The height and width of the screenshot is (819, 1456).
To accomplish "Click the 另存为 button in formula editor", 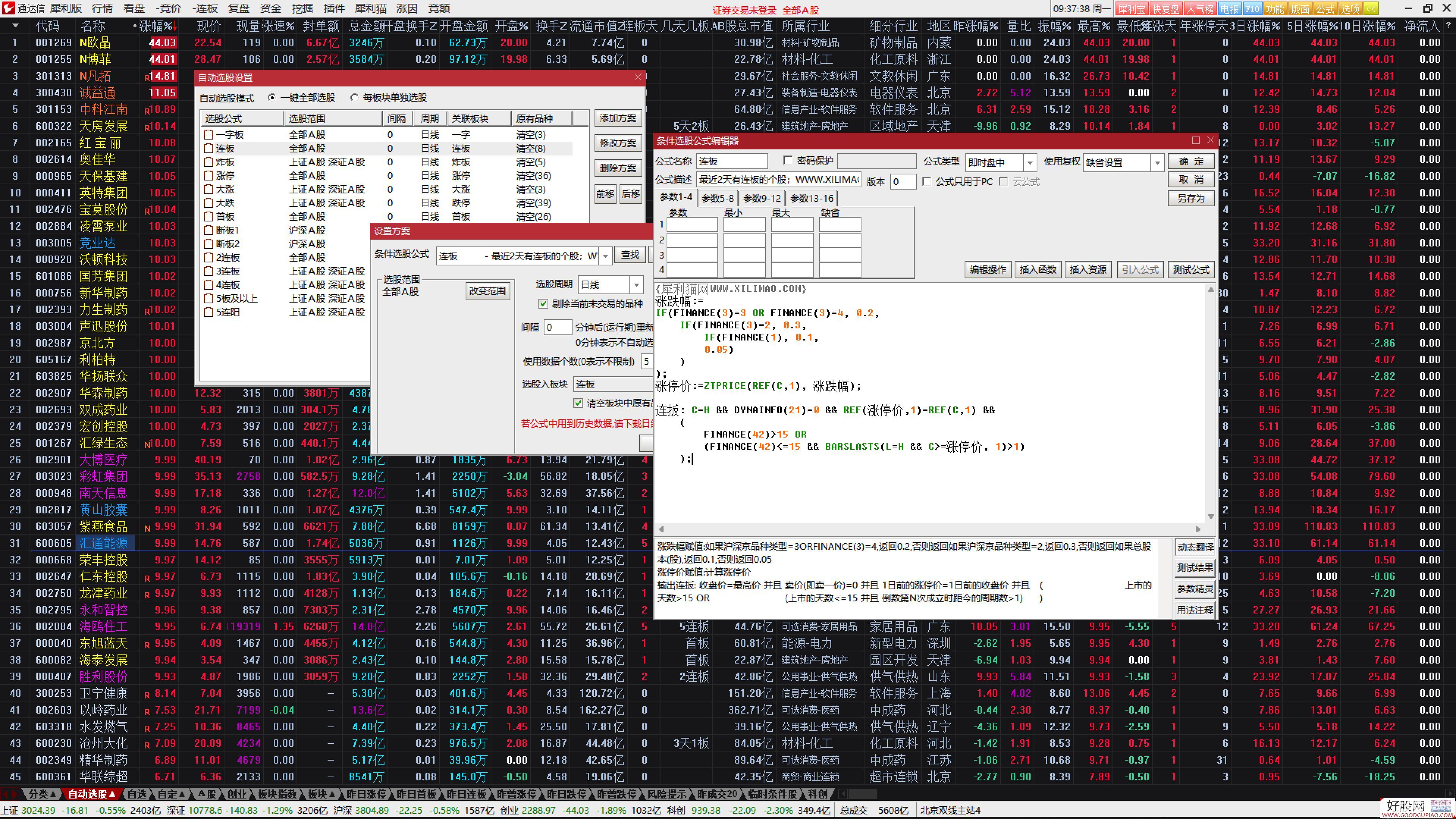I will click(1191, 198).
